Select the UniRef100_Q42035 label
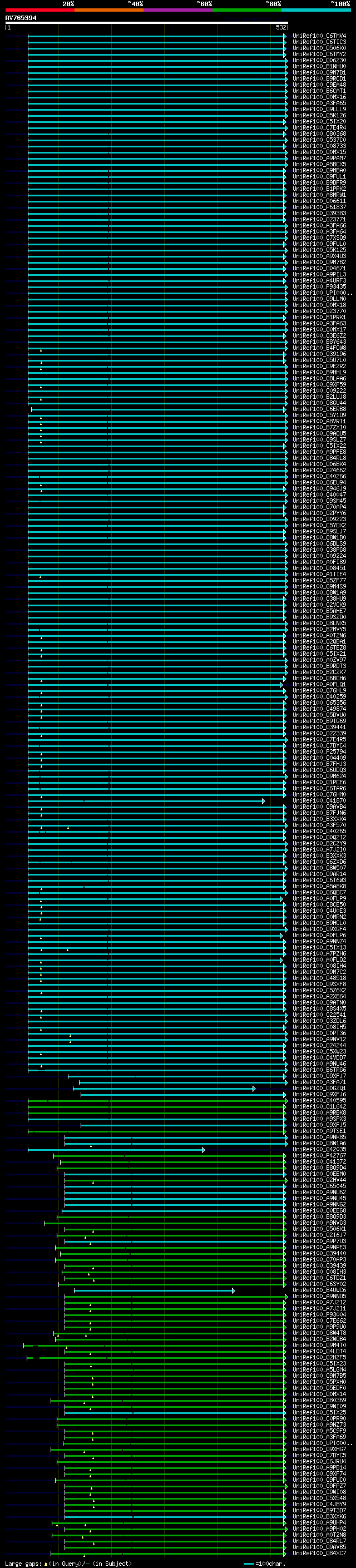Screen dimensions: 356x1568 (319, 1149)
